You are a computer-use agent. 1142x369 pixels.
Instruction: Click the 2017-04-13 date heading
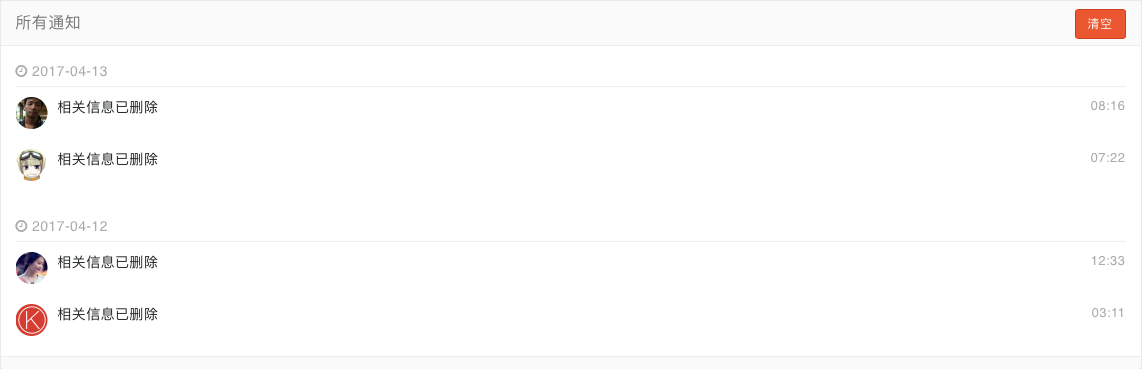[70, 71]
